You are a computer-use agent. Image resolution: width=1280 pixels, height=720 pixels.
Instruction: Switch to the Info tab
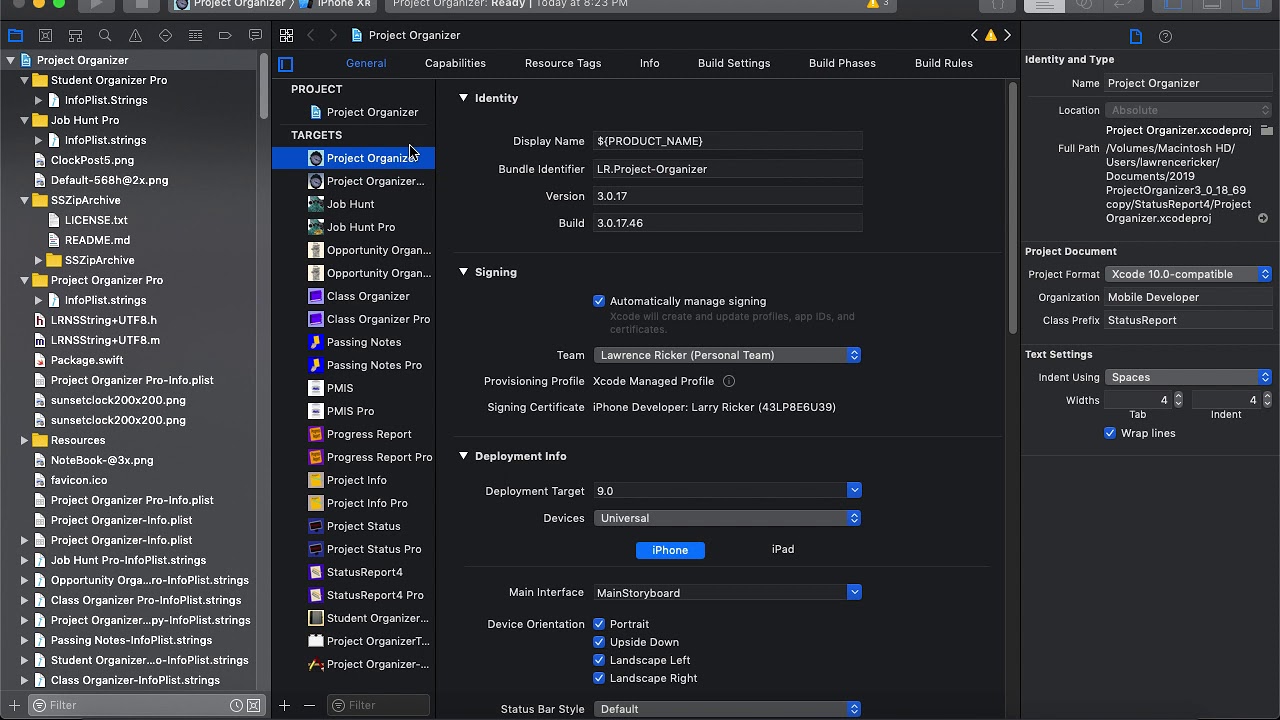[x=650, y=63]
